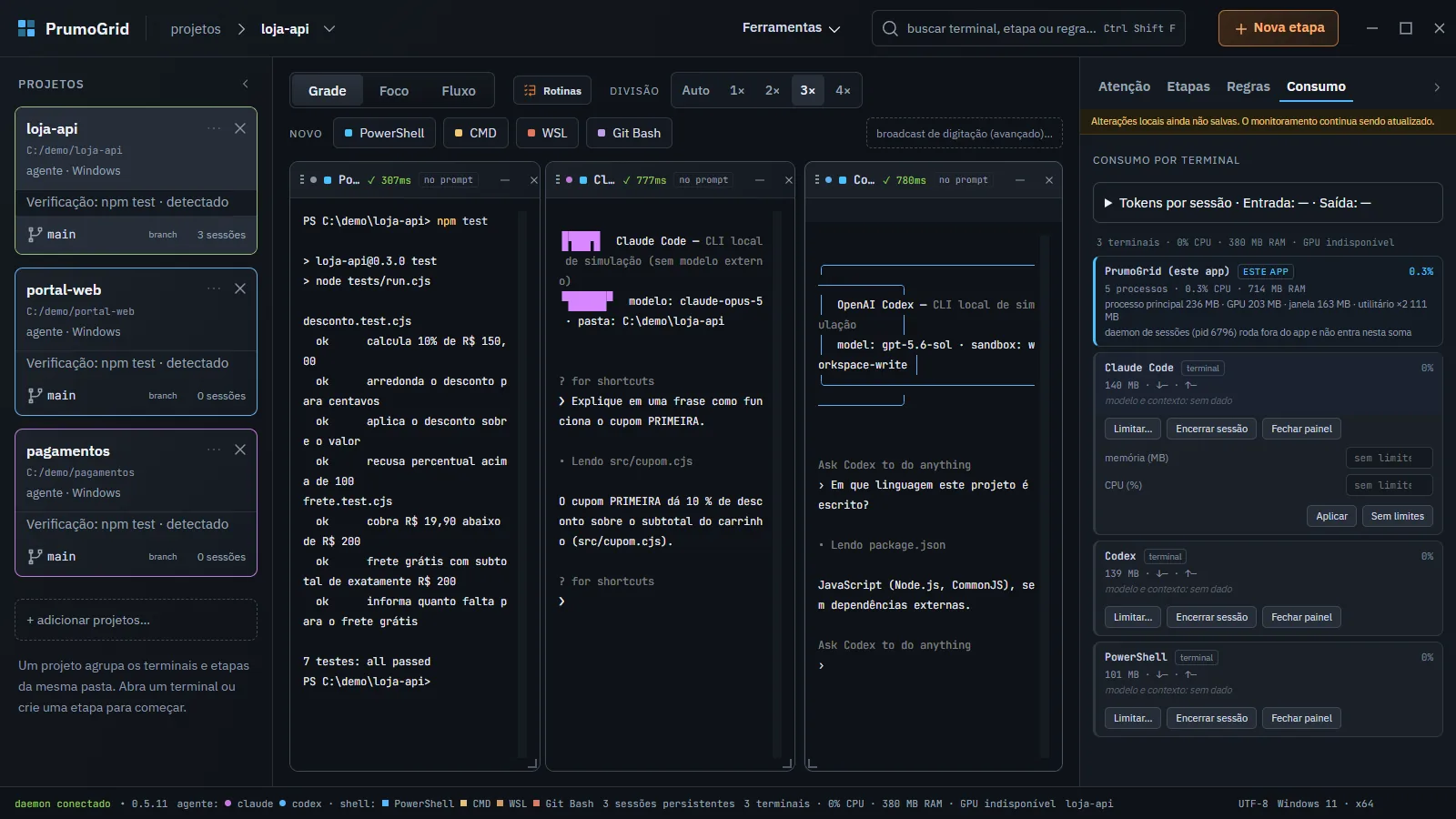
Task: Close the Claude Code terminal pane
Action: coord(789,180)
